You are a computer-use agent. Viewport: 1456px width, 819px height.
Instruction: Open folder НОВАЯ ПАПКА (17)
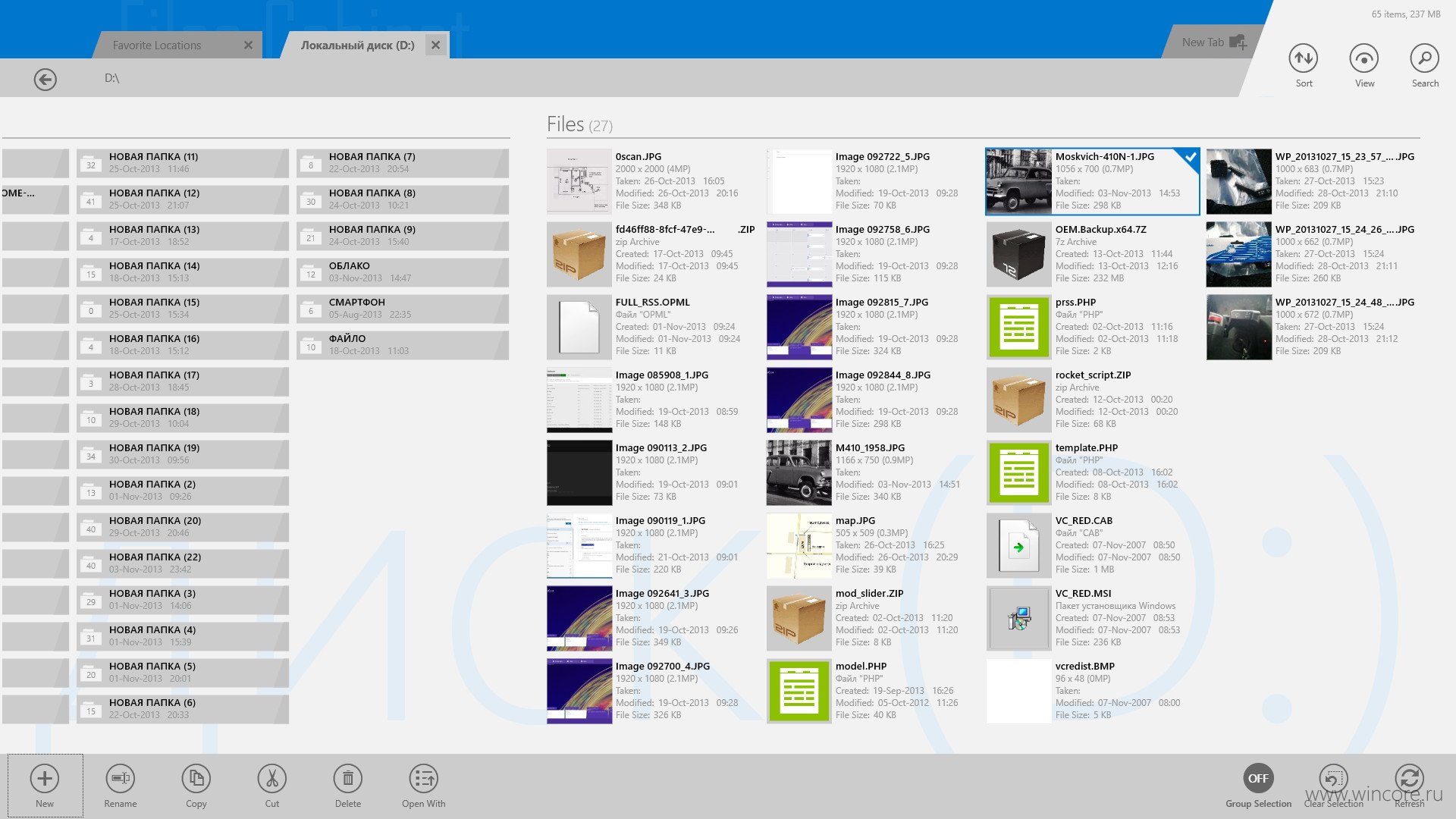click(183, 381)
